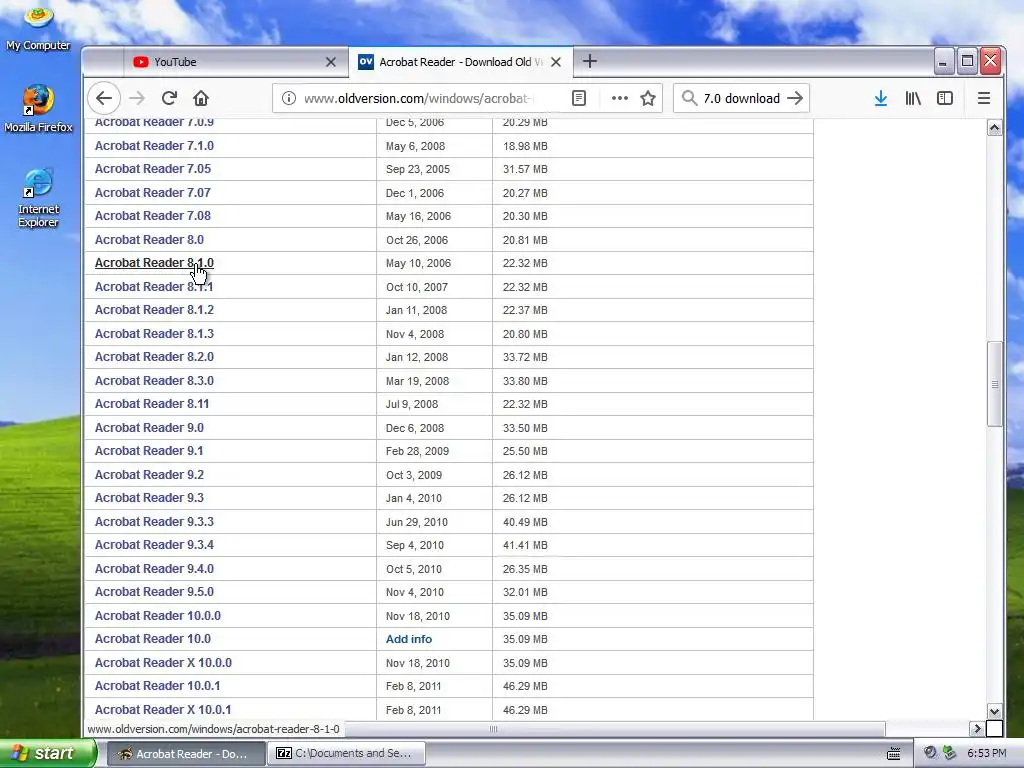The height and width of the screenshot is (768, 1024).
Task: Open page actions three-dot menu
Action: [620, 98]
